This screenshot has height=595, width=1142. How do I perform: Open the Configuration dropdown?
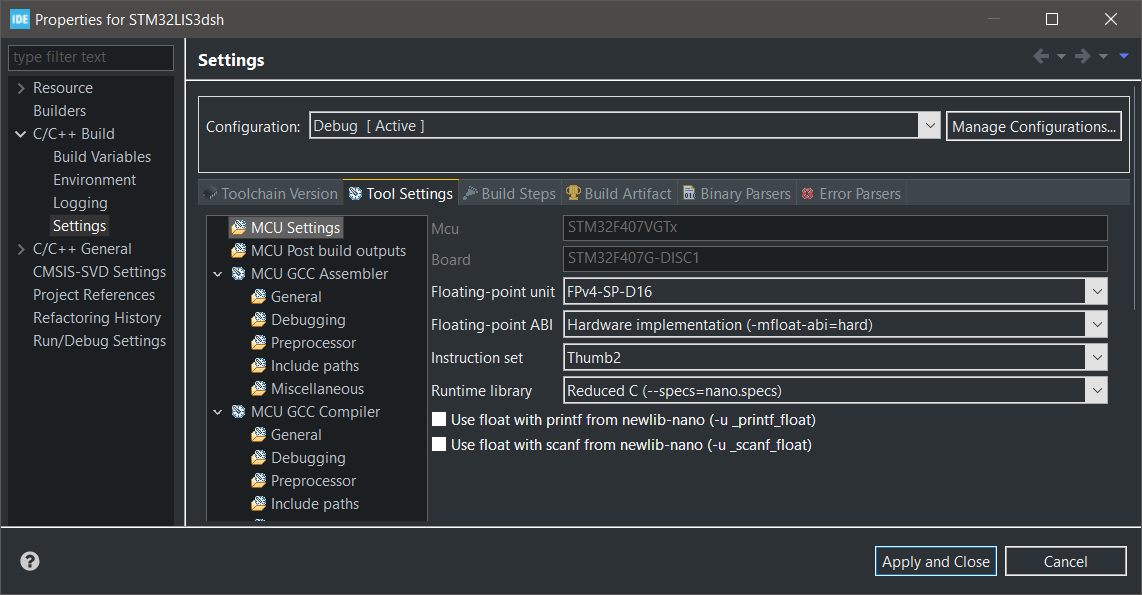(930, 125)
